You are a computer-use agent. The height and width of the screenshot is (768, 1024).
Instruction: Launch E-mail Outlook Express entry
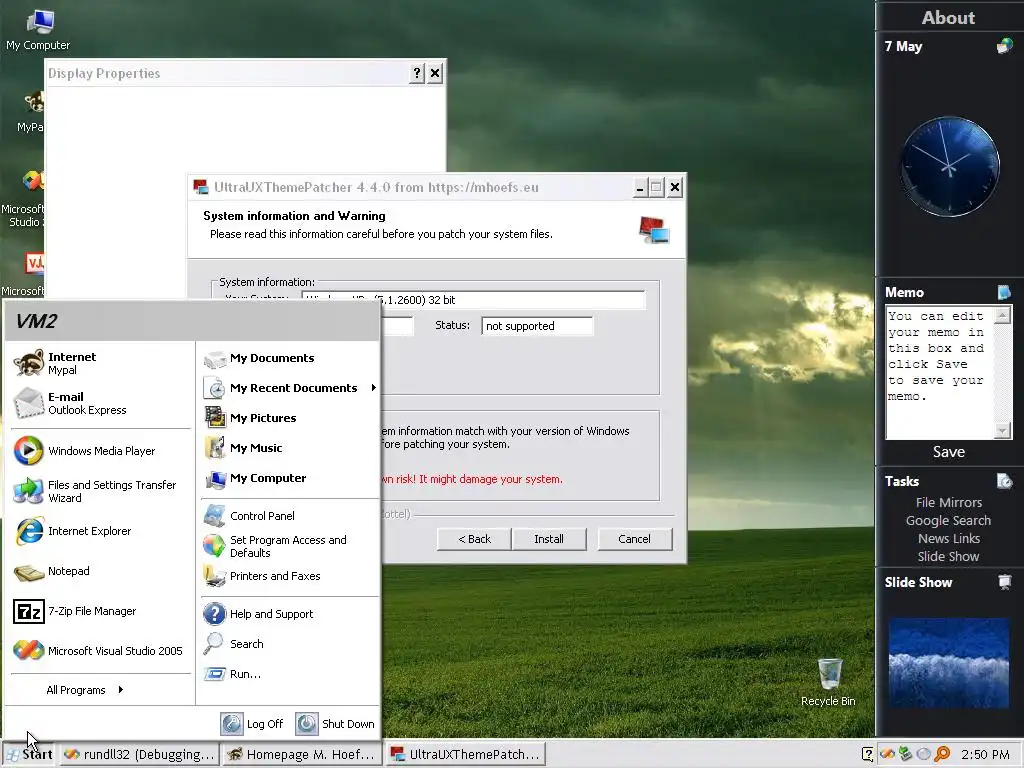[101, 403]
